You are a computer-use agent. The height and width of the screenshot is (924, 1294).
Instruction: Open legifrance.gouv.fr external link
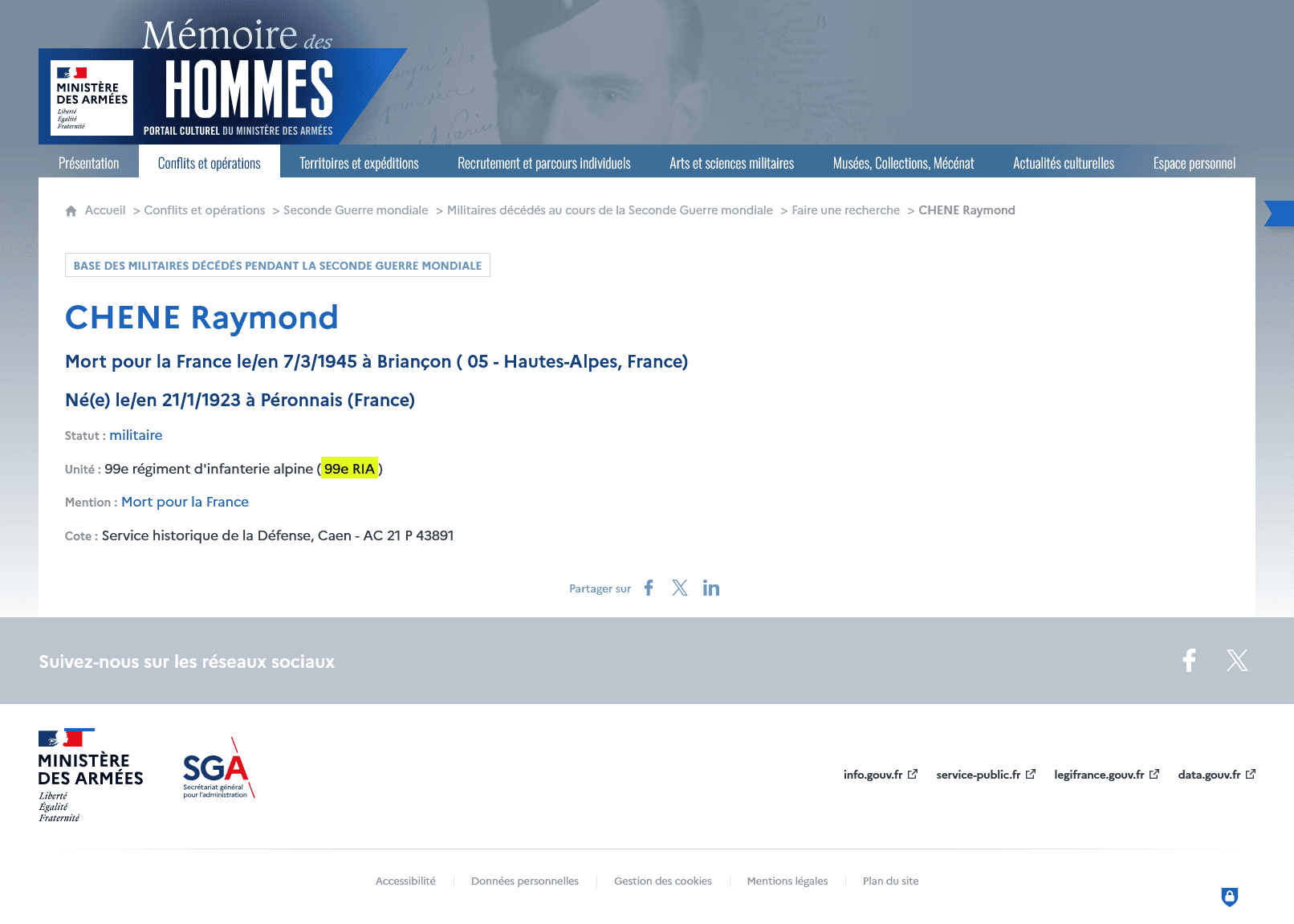(1107, 775)
